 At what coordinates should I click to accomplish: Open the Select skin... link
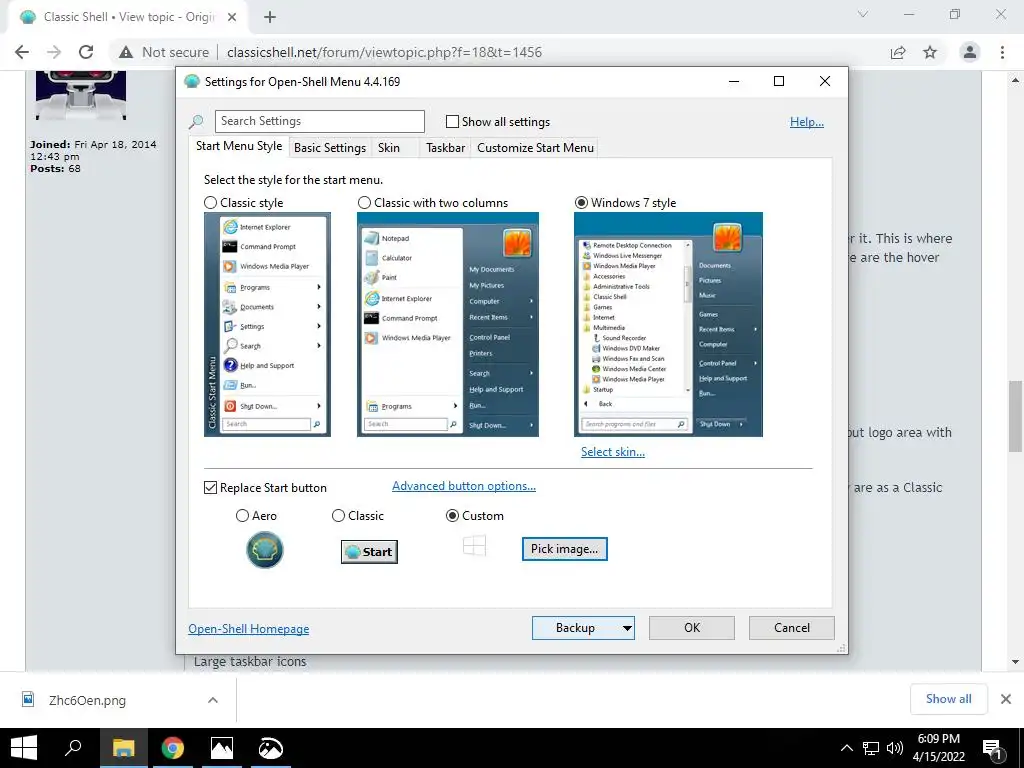pyautogui.click(x=613, y=452)
